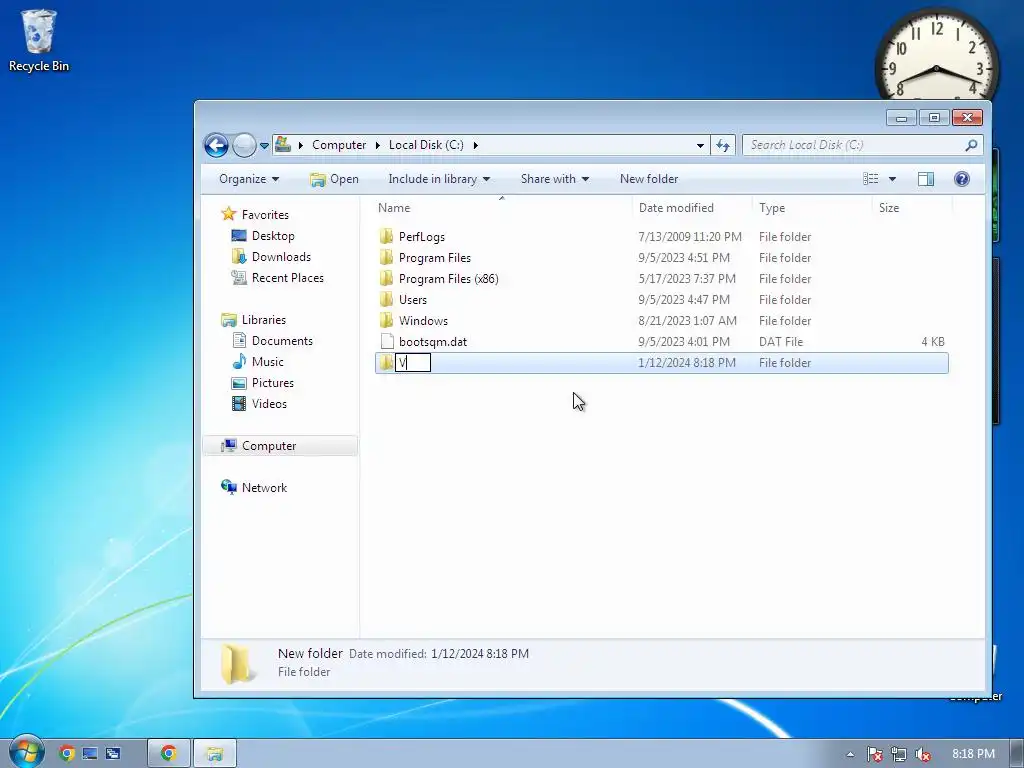Open the Pictures library
This screenshot has width=1024, height=768.
(x=273, y=383)
